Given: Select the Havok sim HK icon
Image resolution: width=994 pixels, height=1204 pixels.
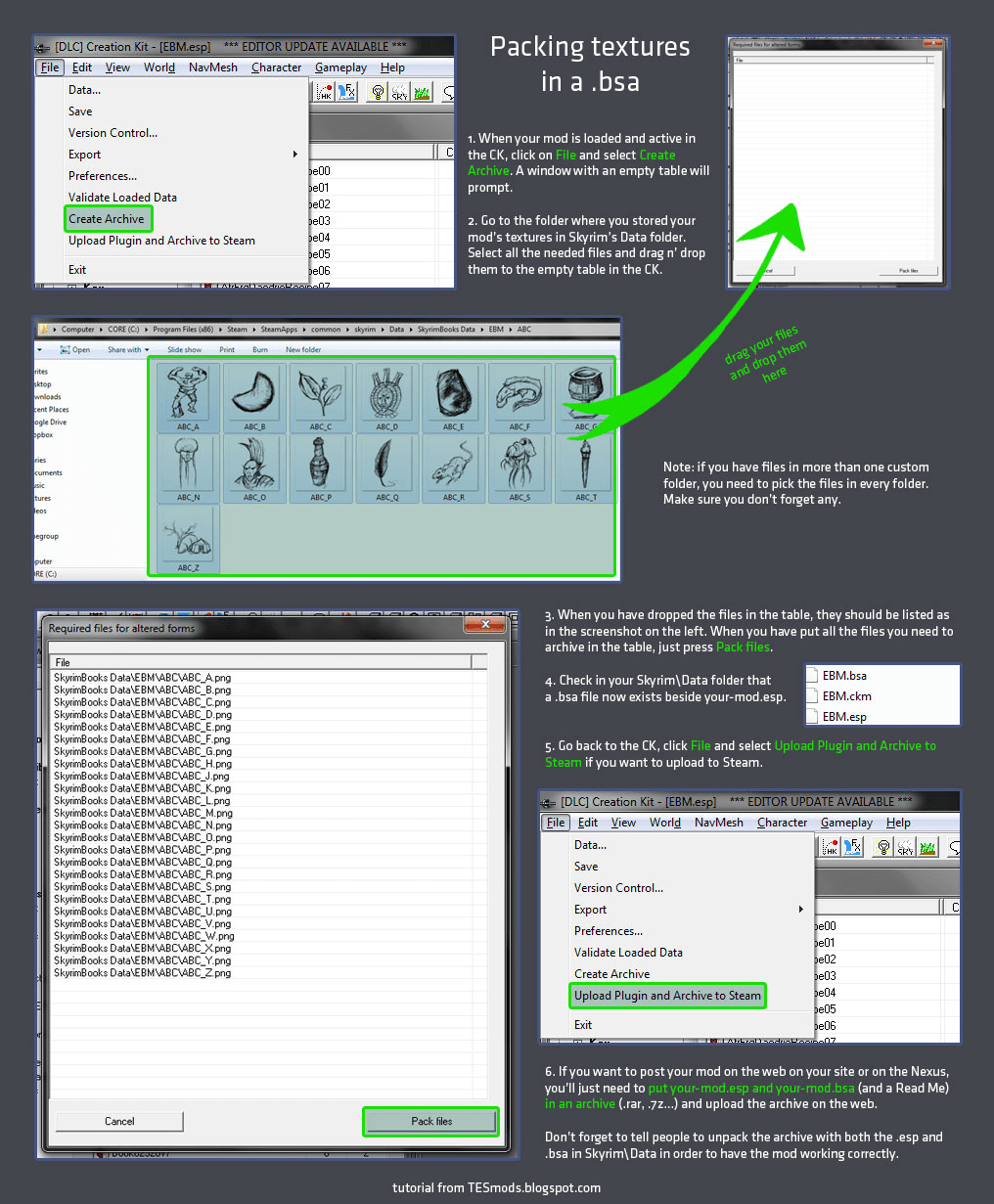Looking at the screenshot, I should [324, 92].
